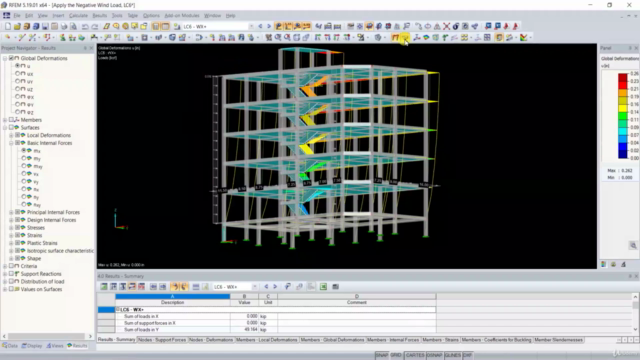Viewport: 640px width, 360px height.
Task: Open the LC6 dropdown in results table toolbar
Action: coord(255,287)
